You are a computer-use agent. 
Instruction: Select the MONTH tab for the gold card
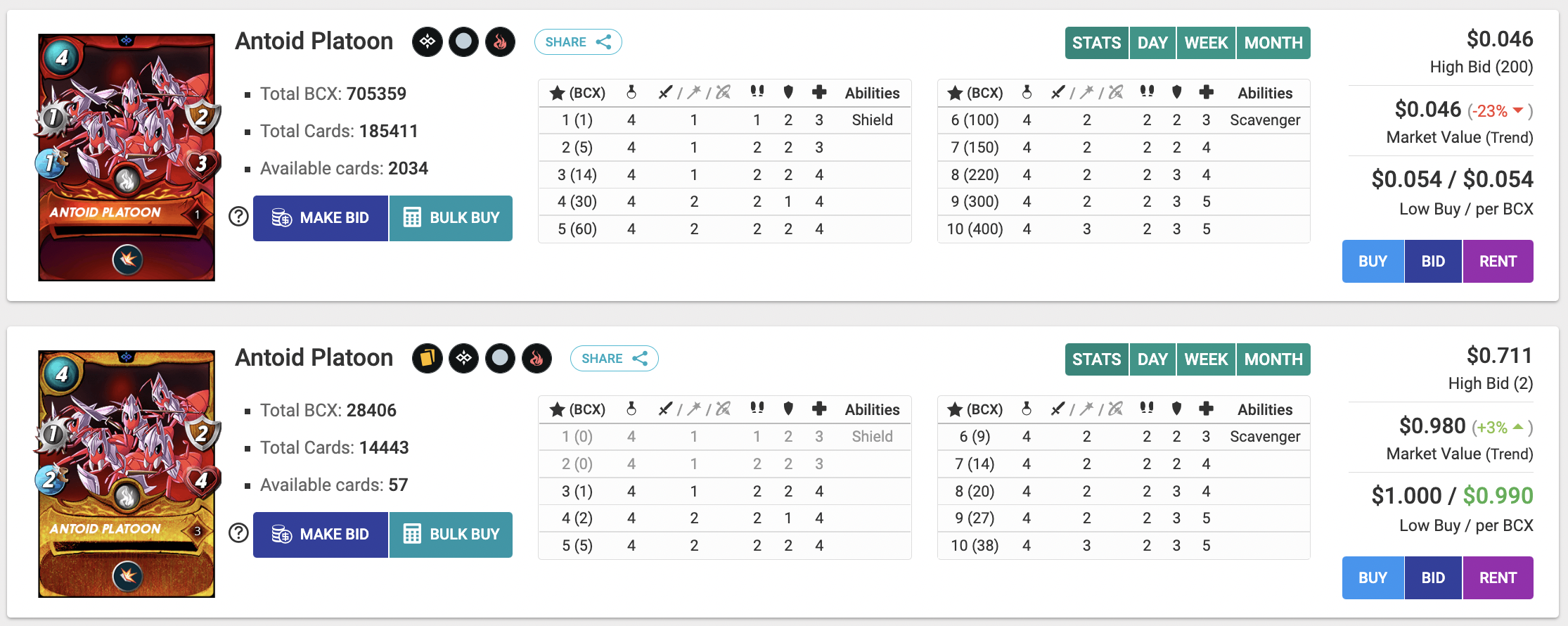click(1273, 359)
